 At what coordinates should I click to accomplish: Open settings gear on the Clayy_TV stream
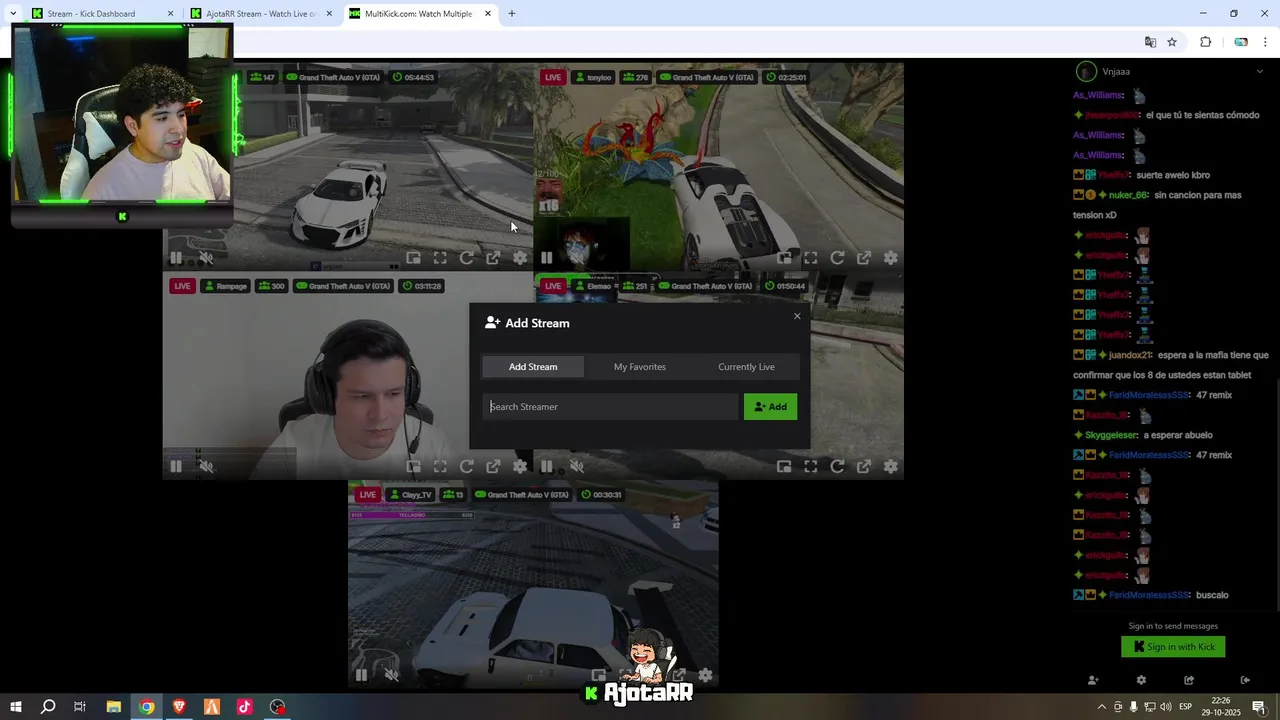coord(705,675)
